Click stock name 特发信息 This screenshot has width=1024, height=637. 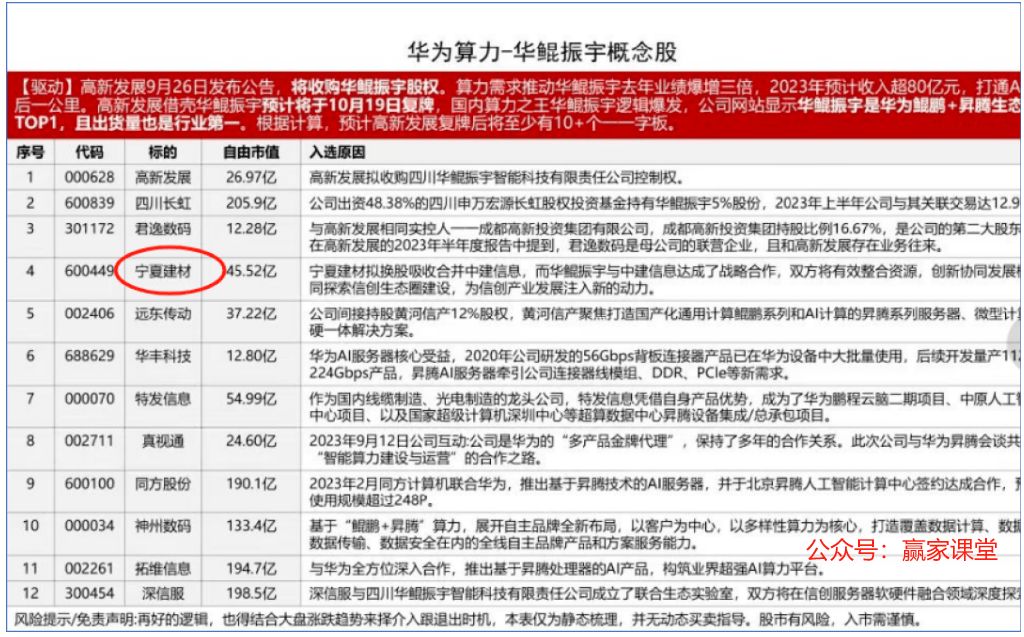pyautogui.click(x=163, y=399)
